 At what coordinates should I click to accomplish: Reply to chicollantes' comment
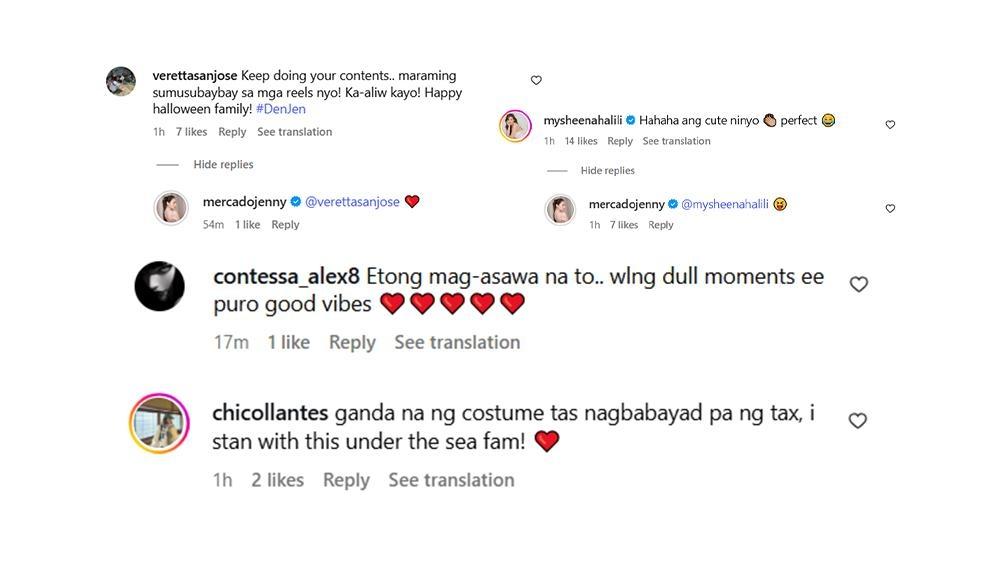click(346, 480)
